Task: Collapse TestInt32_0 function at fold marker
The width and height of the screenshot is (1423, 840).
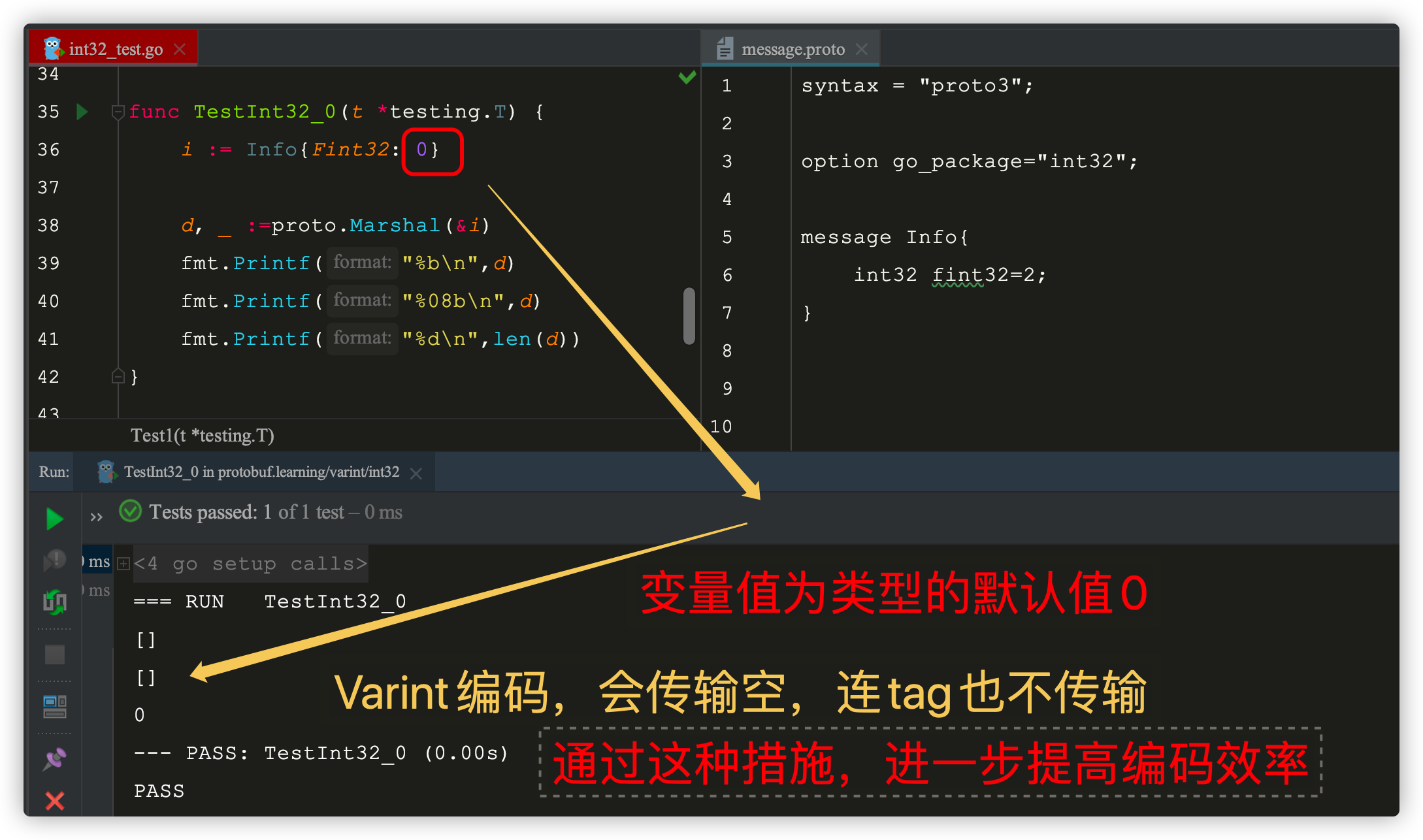Action: [118, 112]
